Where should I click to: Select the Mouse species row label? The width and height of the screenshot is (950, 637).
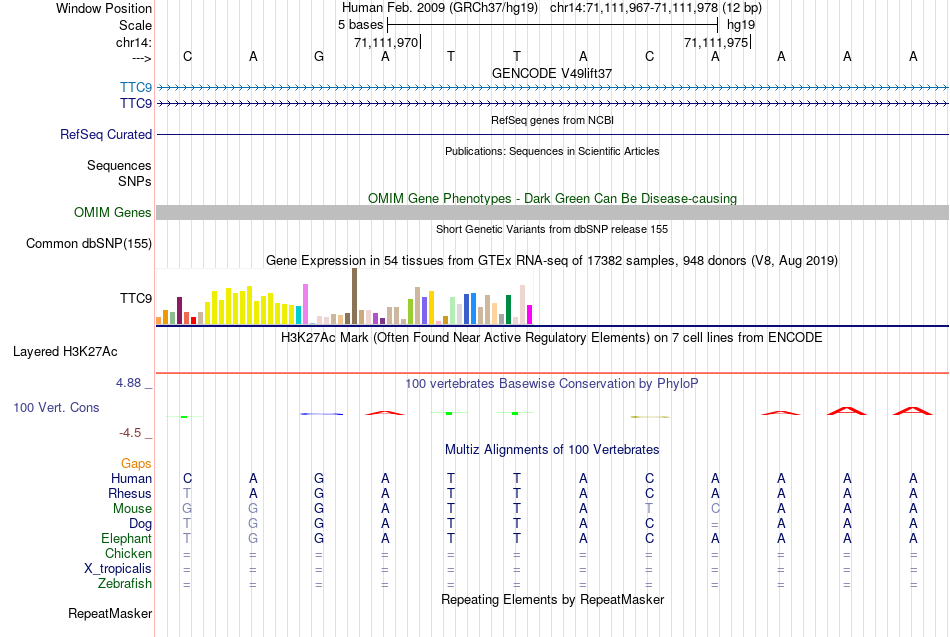point(132,509)
